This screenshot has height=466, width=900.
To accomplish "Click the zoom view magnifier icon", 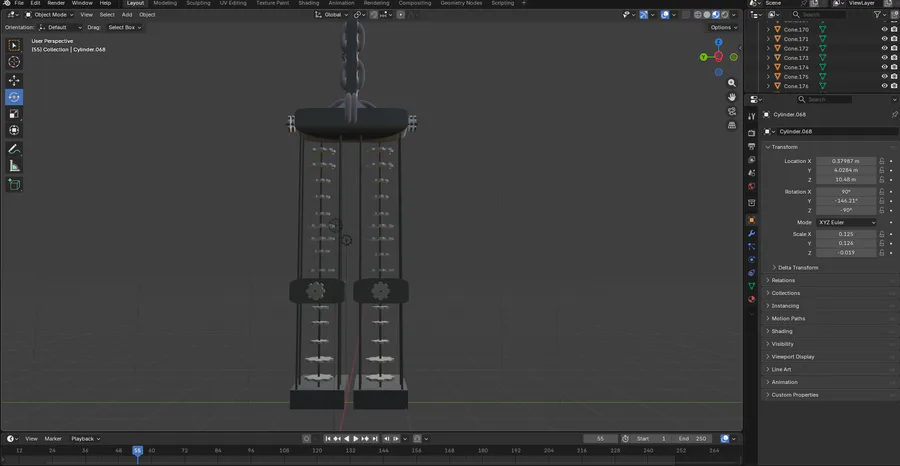I will tap(732, 83).
